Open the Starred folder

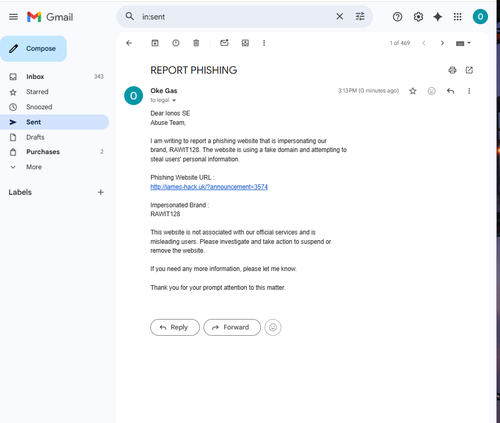54,92
